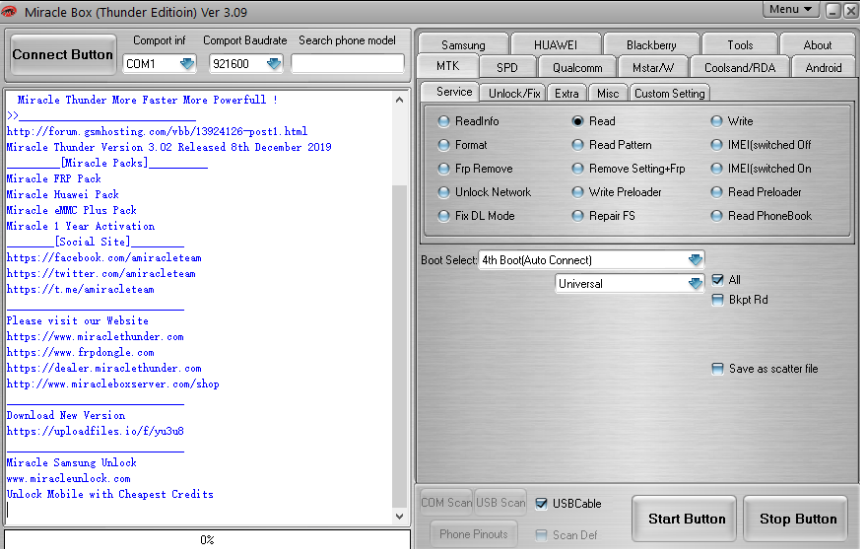This screenshot has width=860, height=549.
Task: Click the facebook.com/amiracleteam link
Action: coord(104,257)
